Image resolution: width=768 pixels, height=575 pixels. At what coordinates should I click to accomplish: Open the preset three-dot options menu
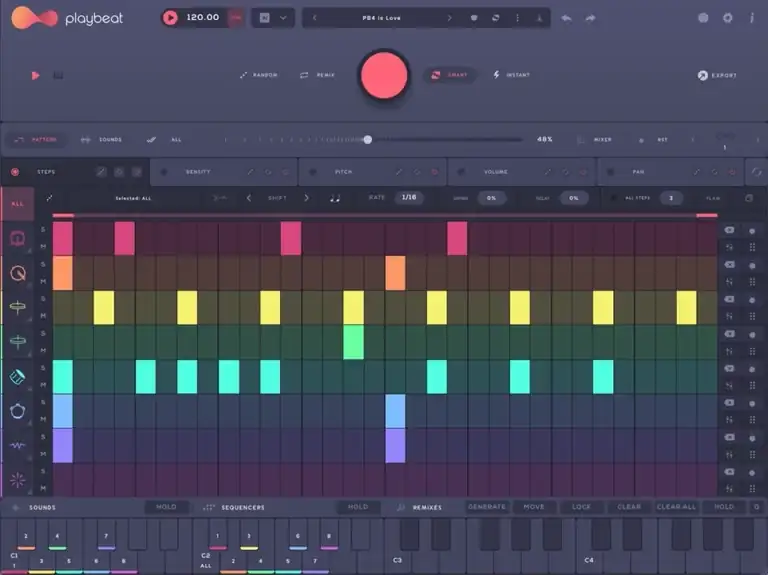click(517, 18)
